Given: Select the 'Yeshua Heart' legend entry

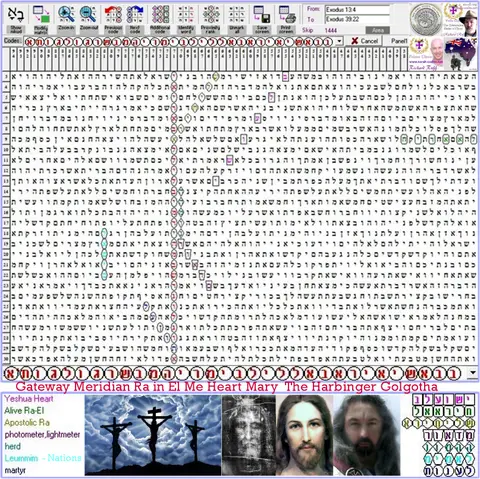Looking at the screenshot, I should pyautogui.click(x=29, y=399).
